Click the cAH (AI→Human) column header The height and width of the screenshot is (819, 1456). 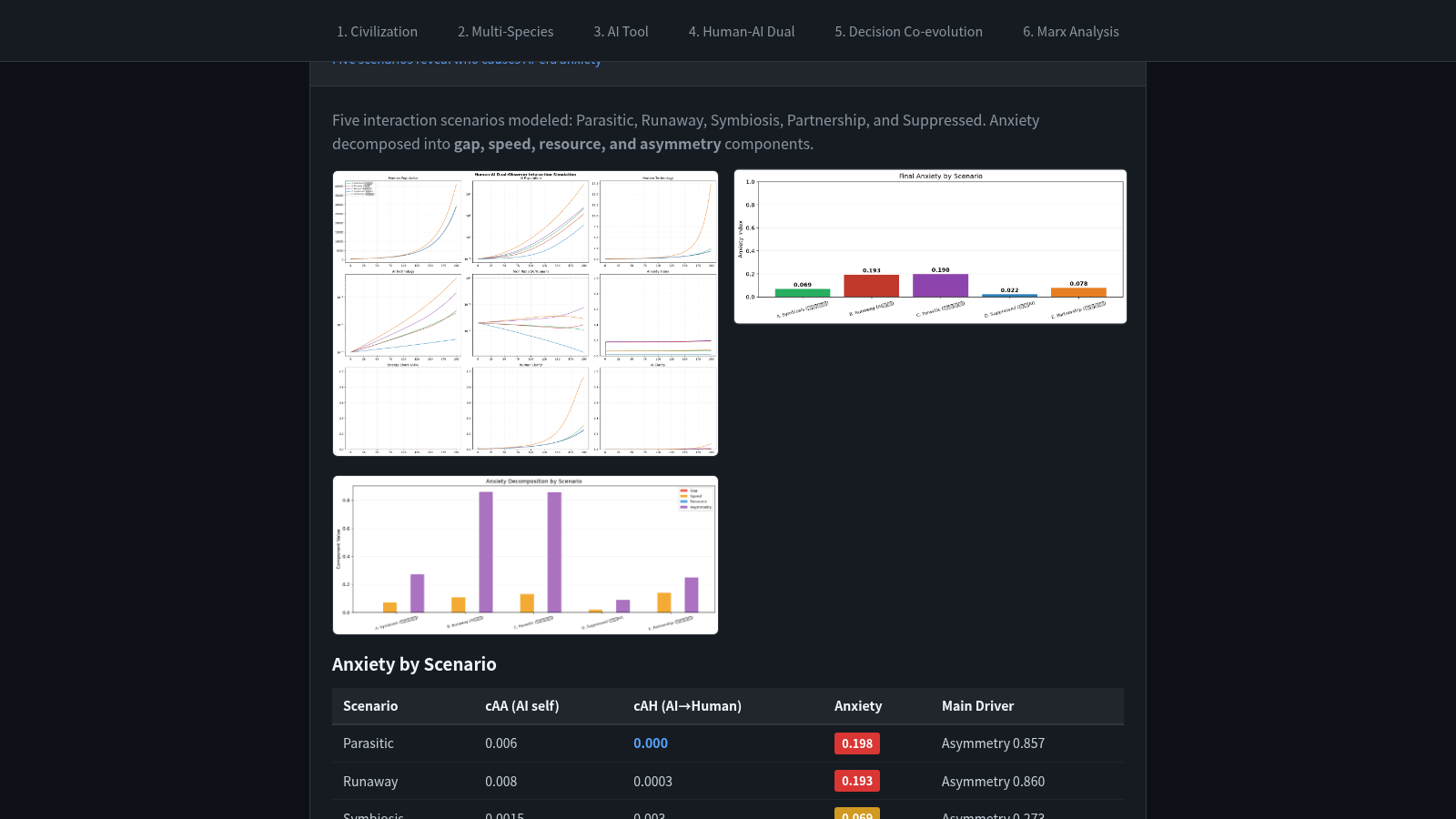pos(687,706)
